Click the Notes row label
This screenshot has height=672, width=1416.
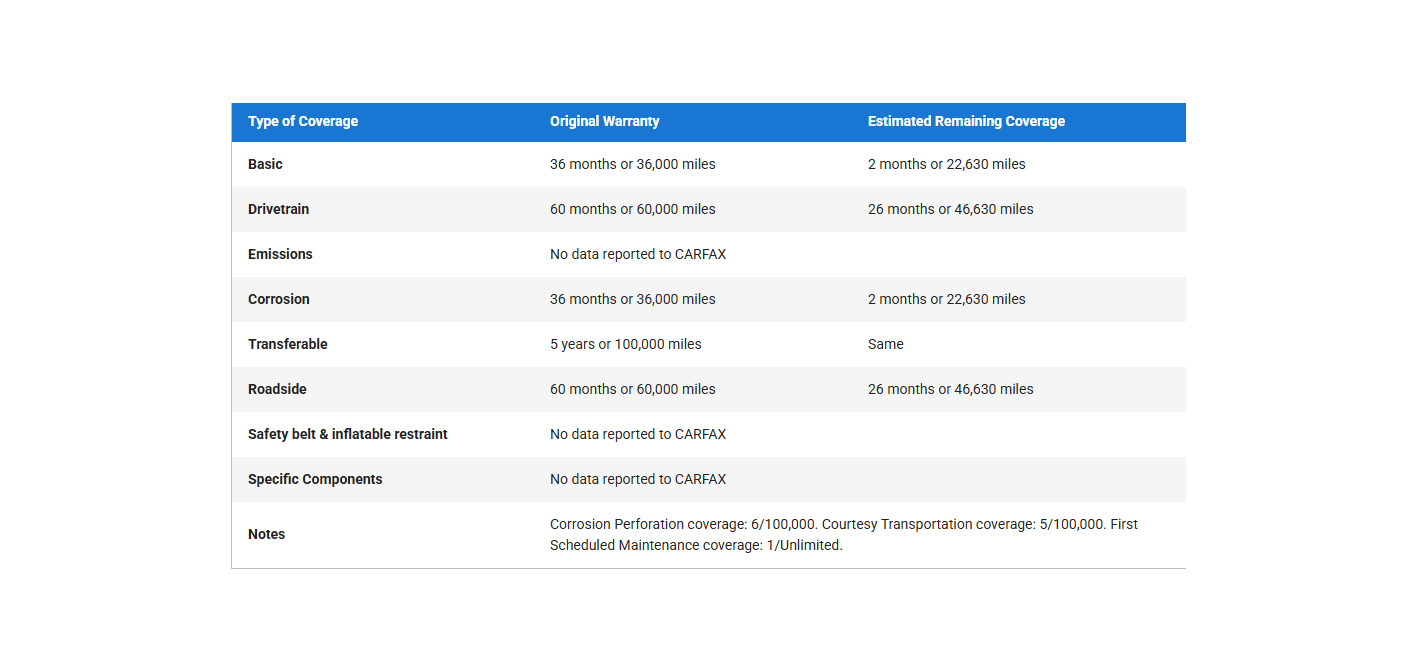[x=266, y=534]
